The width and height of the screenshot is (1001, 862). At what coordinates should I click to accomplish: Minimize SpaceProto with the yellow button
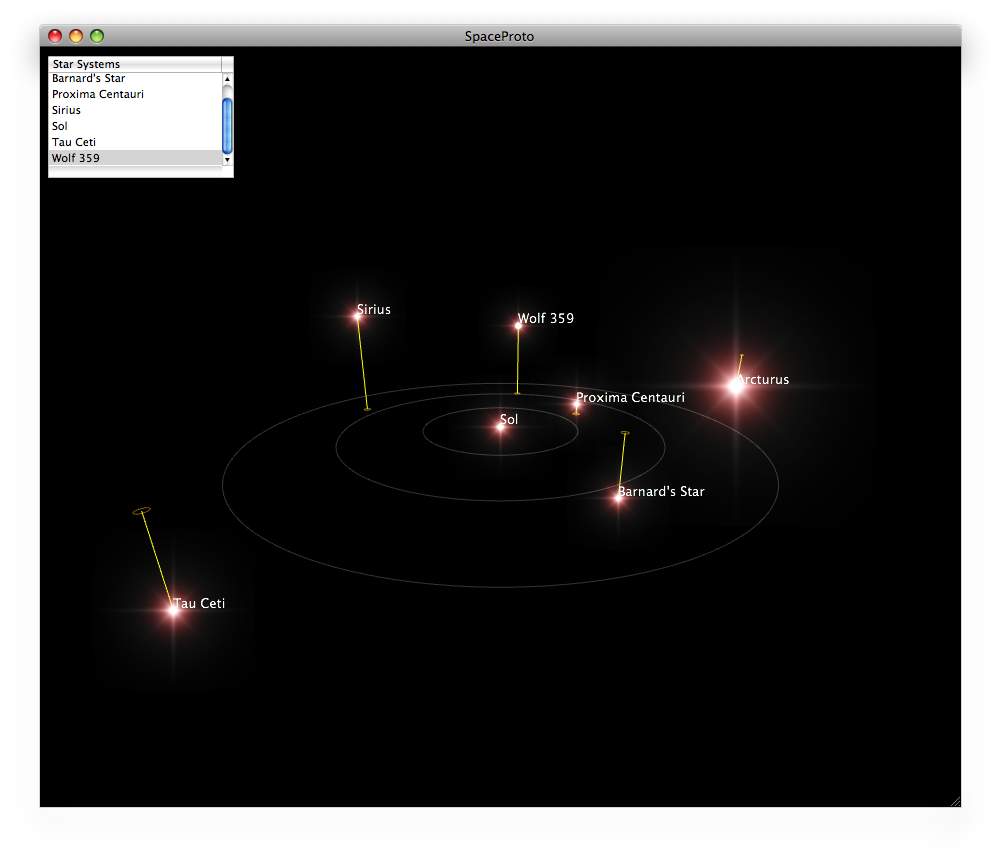[76, 36]
